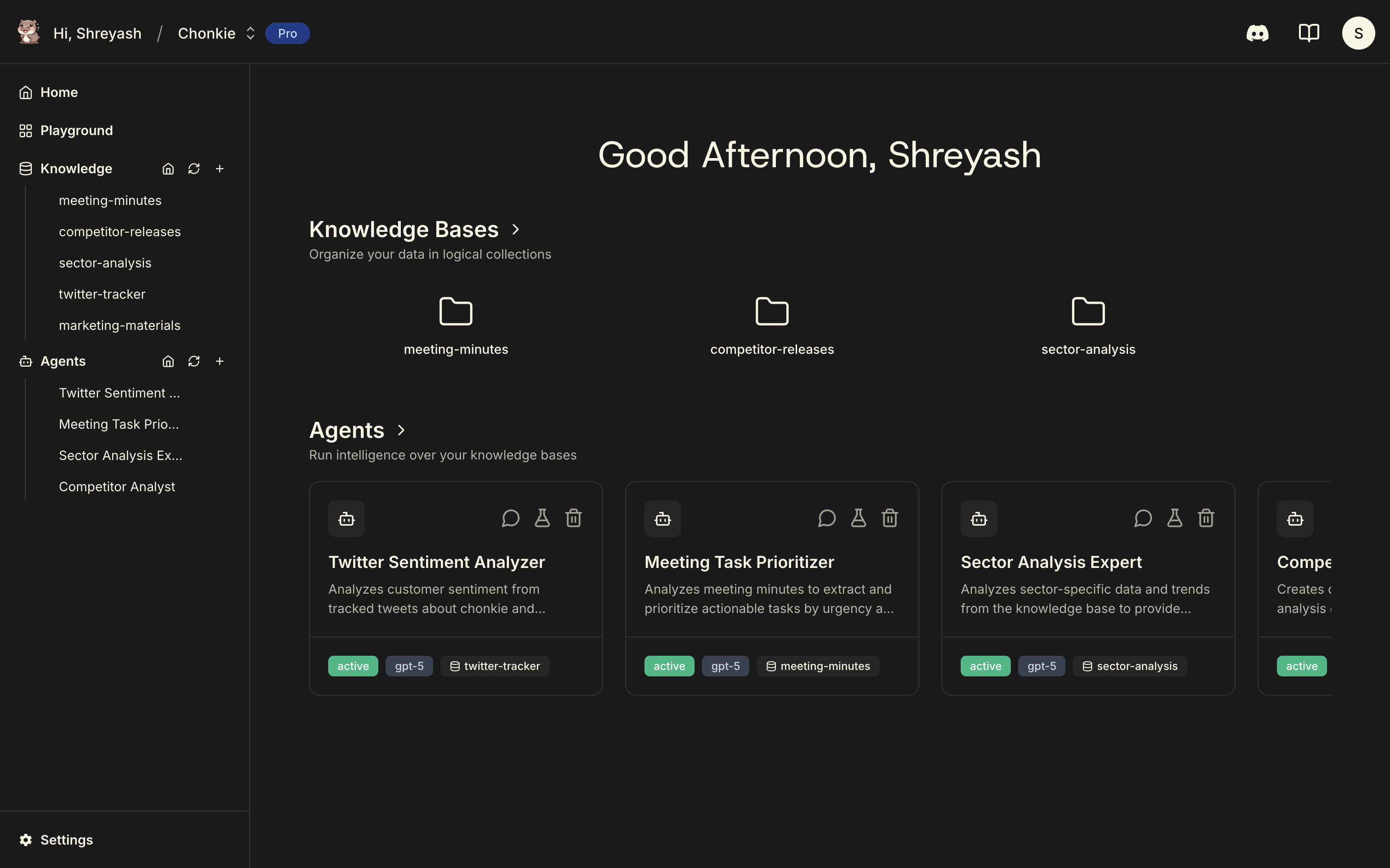Screen dimensions: 1390x868
Task: Open the meeting-minutes folder icon
Action: click(x=456, y=311)
